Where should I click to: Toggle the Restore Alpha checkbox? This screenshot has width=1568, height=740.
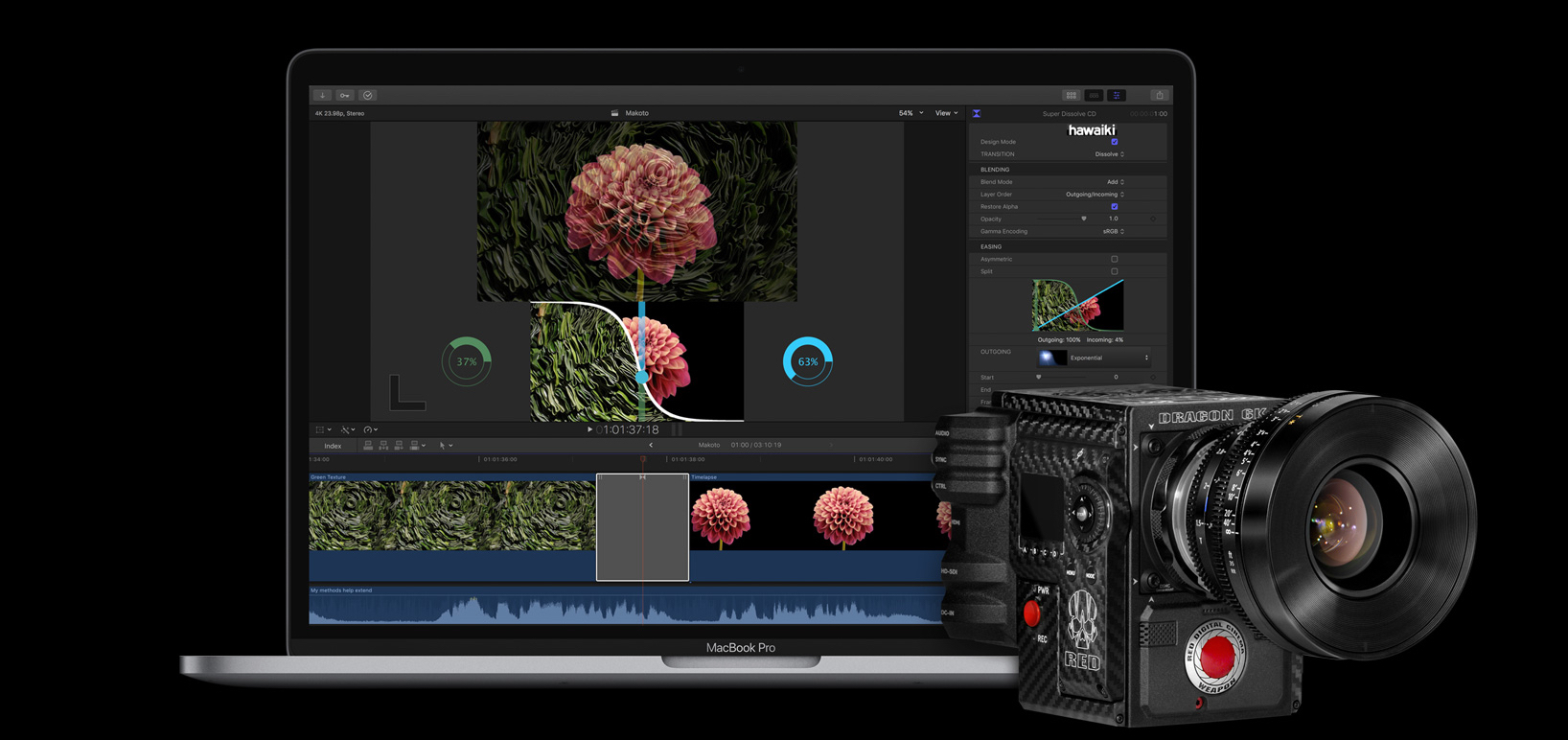[1115, 206]
